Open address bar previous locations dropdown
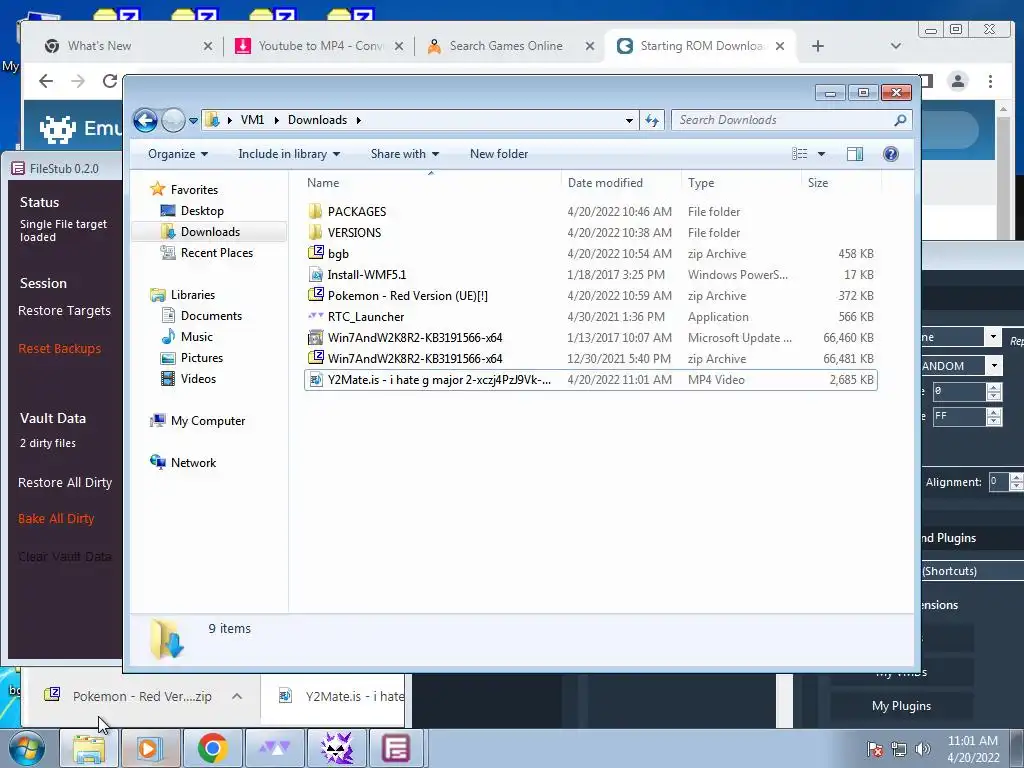This screenshot has width=1024, height=768. click(629, 120)
